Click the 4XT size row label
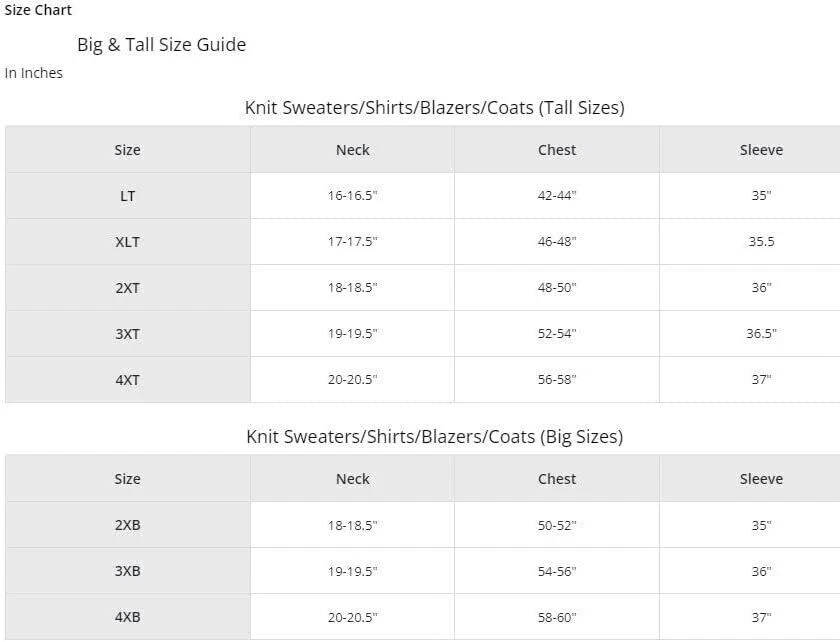The image size is (840, 642). click(127, 380)
